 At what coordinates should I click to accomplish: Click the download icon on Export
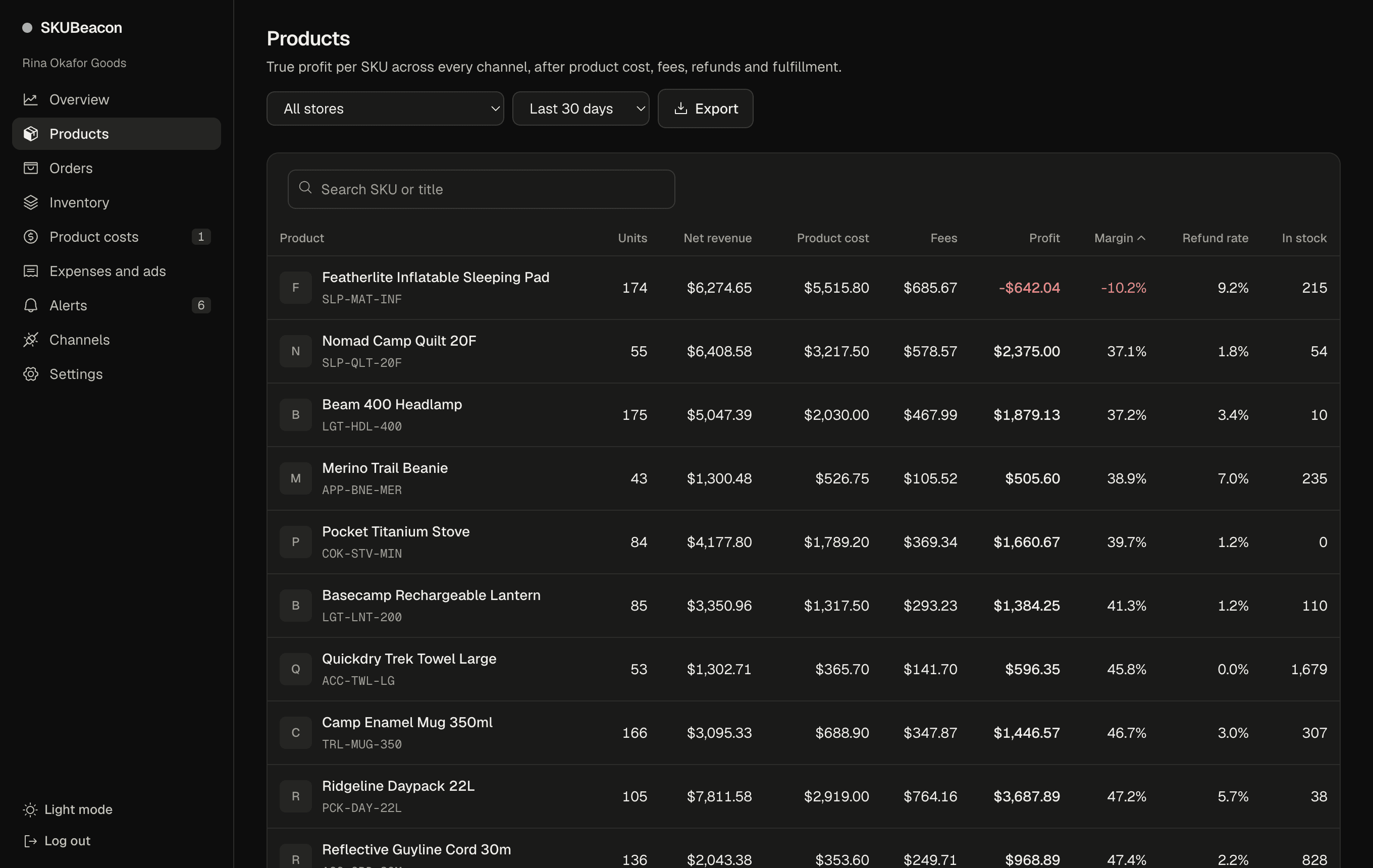tap(680, 108)
